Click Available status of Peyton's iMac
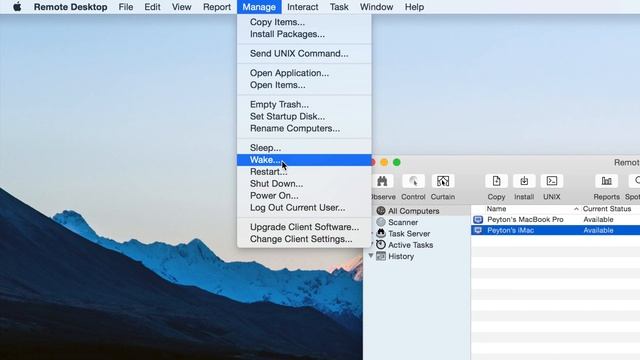The height and width of the screenshot is (360, 640). [x=598, y=231]
